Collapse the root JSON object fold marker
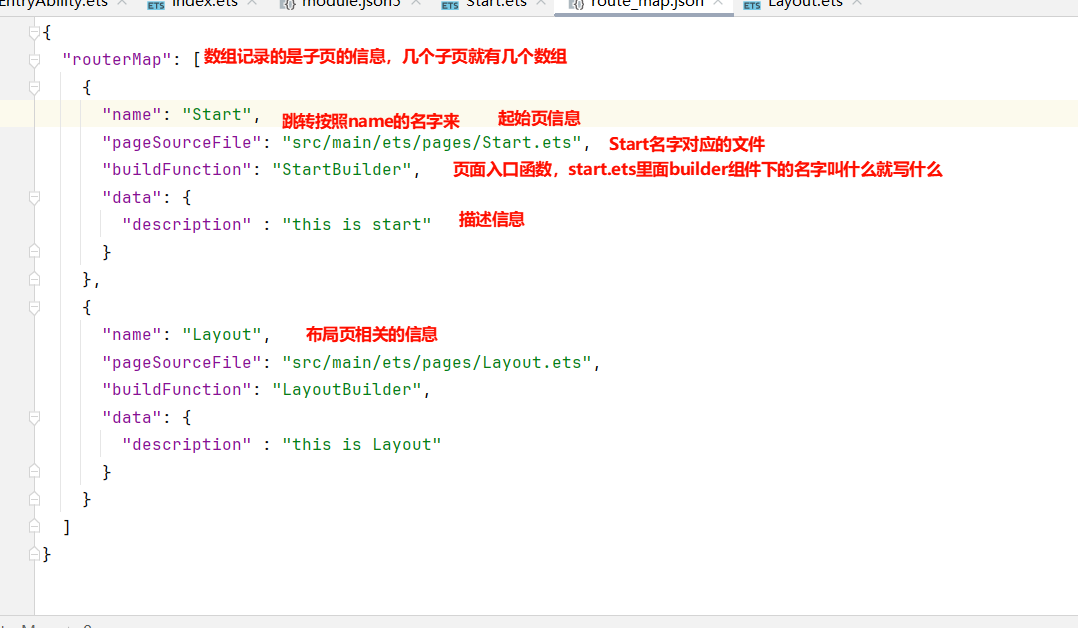The height and width of the screenshot is (628, 1078). click(x=34, y=32)
